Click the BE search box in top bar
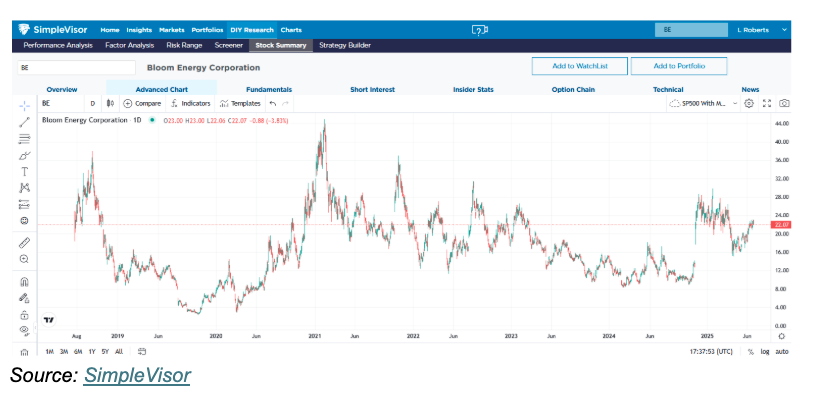815x420 pixels. click(x=691, y=30)
